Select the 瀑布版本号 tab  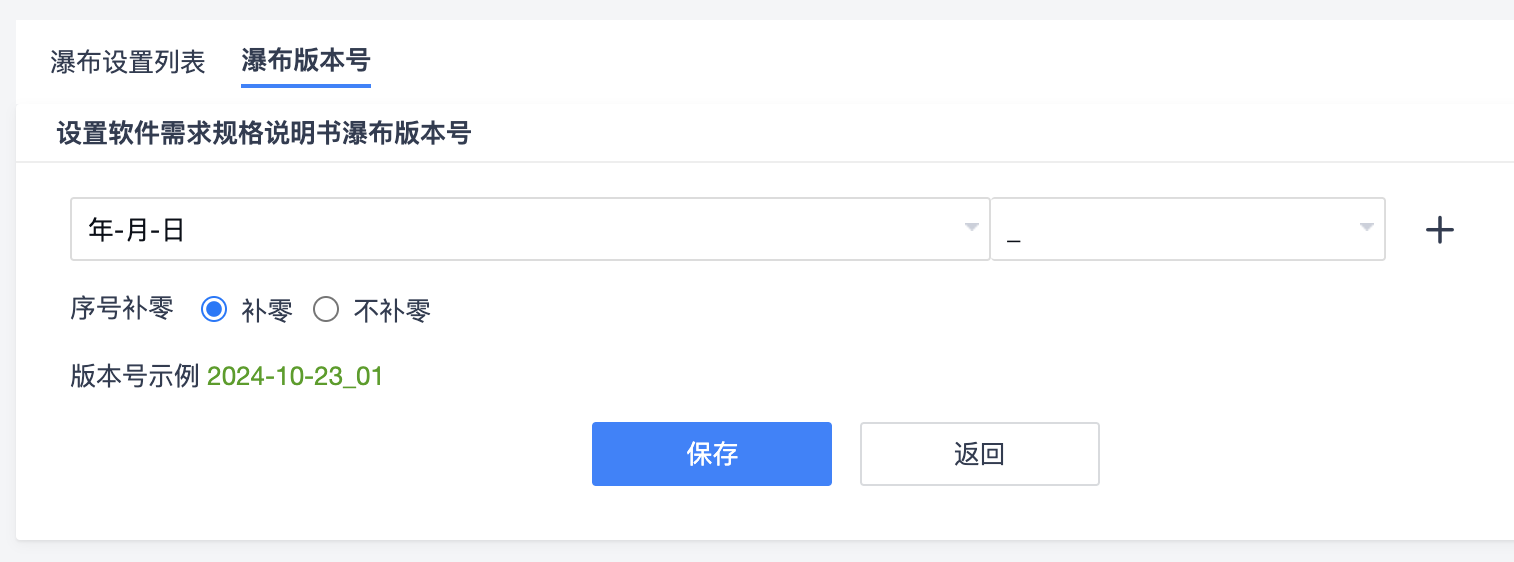pos(306,61)
